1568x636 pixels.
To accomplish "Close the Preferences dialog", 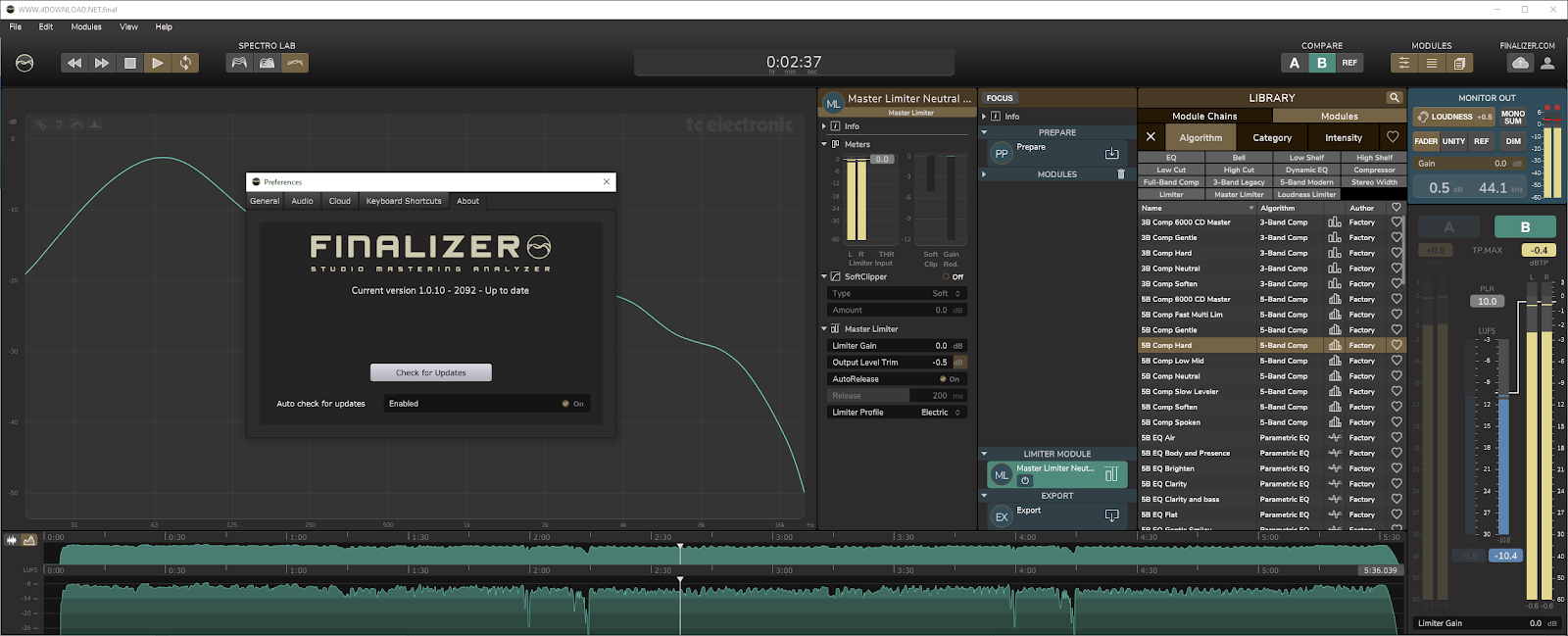I will coord(607,181).
